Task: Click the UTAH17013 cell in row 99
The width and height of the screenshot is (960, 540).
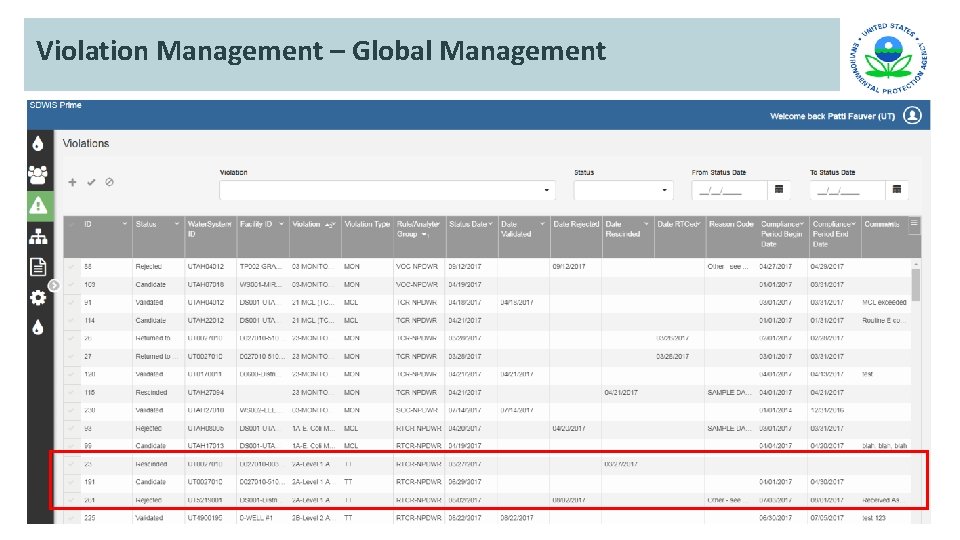Action: tap(206, 446)
